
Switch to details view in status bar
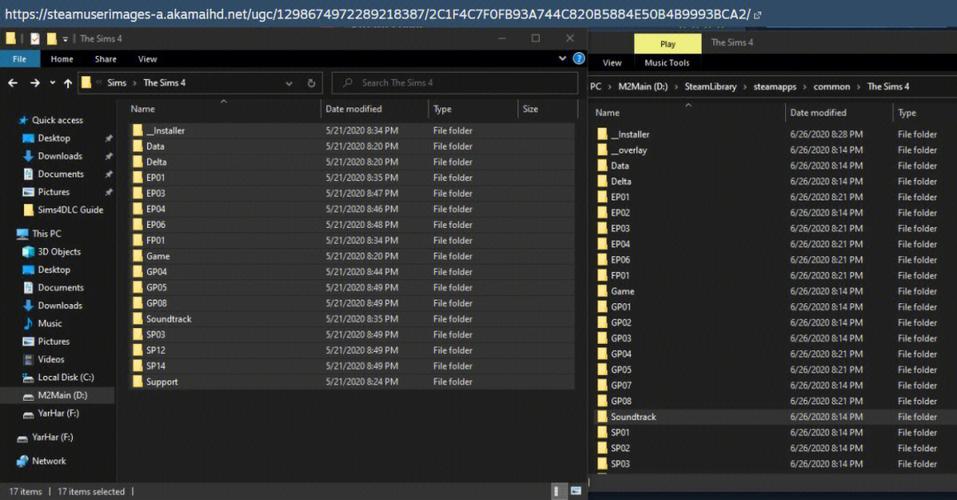tap(558, 491)
